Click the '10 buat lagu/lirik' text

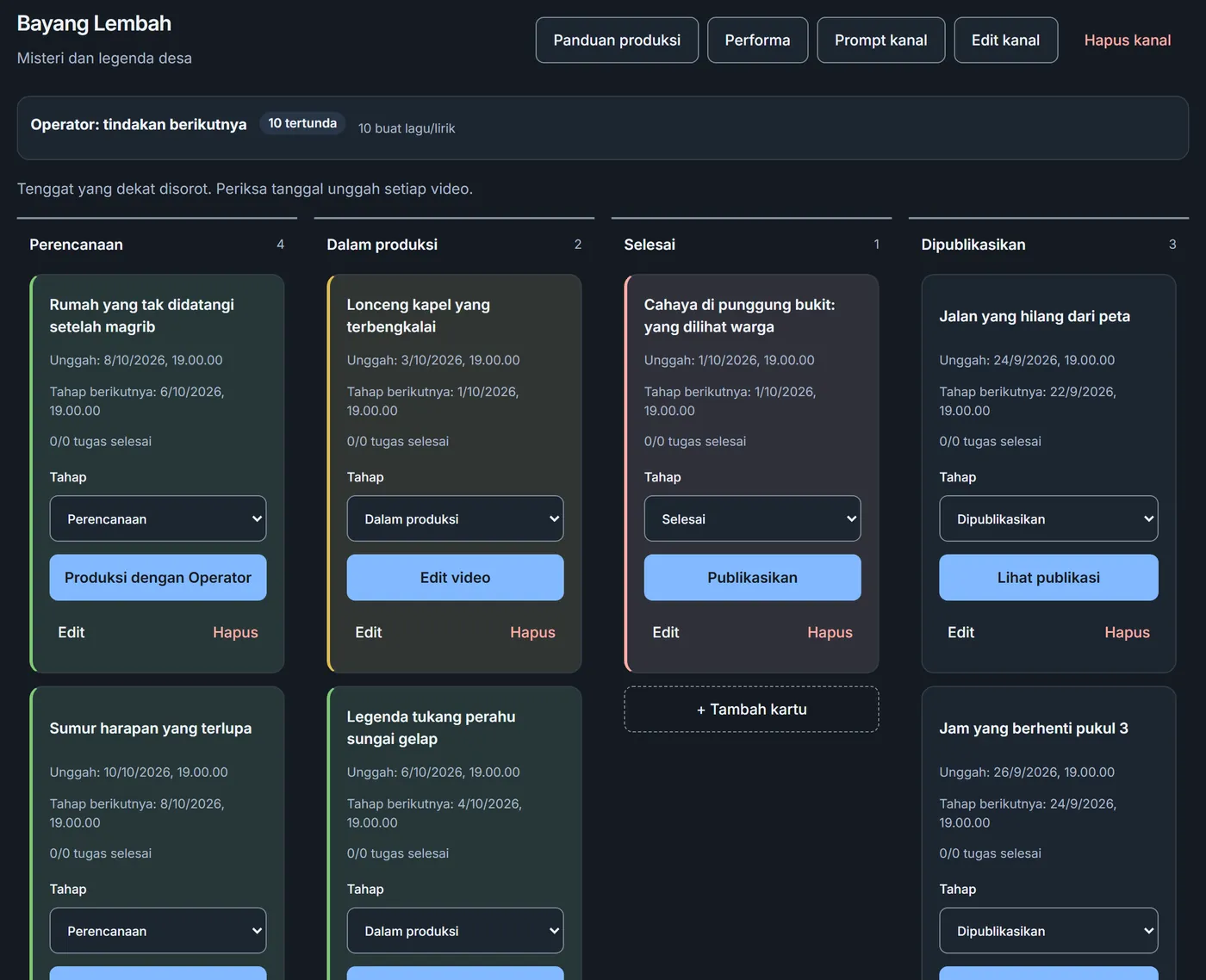[407, 128]
